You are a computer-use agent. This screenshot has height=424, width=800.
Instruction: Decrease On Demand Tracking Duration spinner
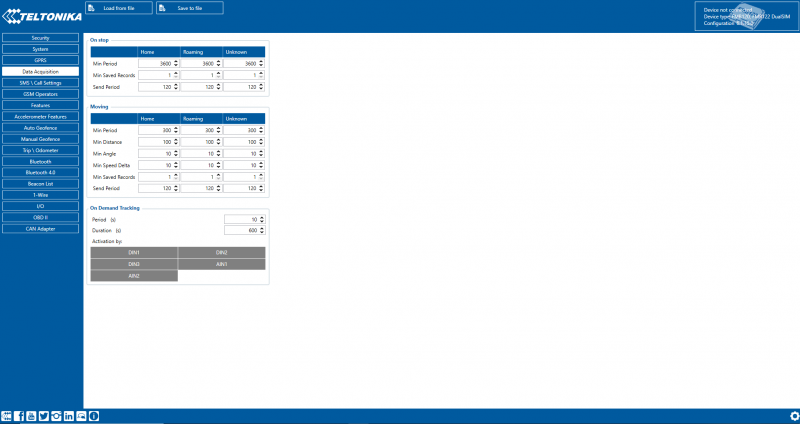263,232
